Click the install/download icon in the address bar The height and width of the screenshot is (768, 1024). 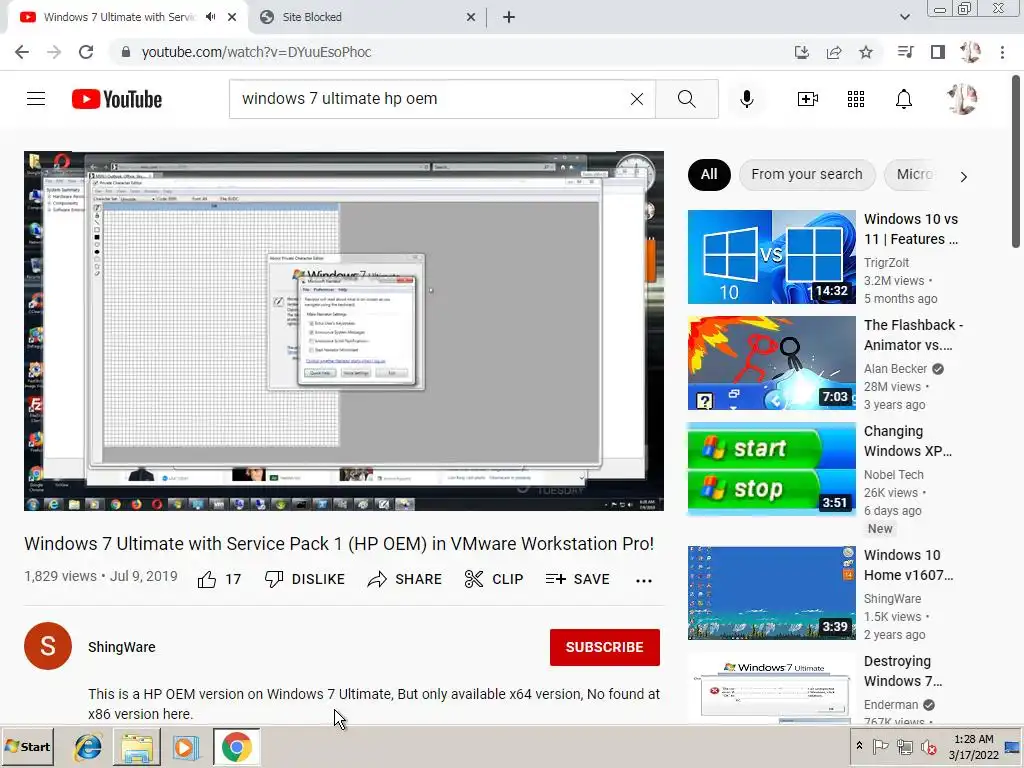click(802, 52)
